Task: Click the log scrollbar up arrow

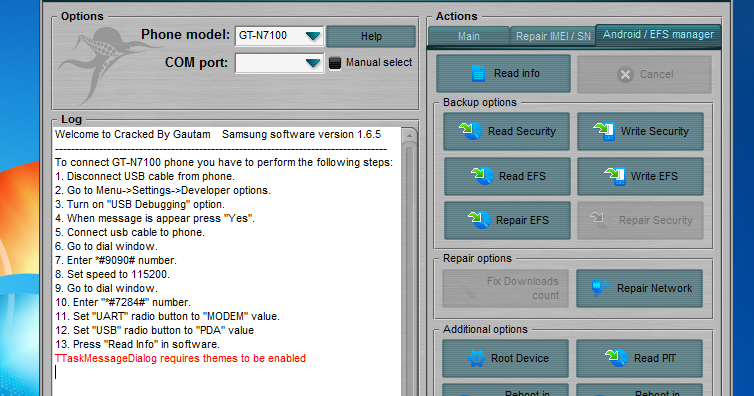Action: point(409,136)
